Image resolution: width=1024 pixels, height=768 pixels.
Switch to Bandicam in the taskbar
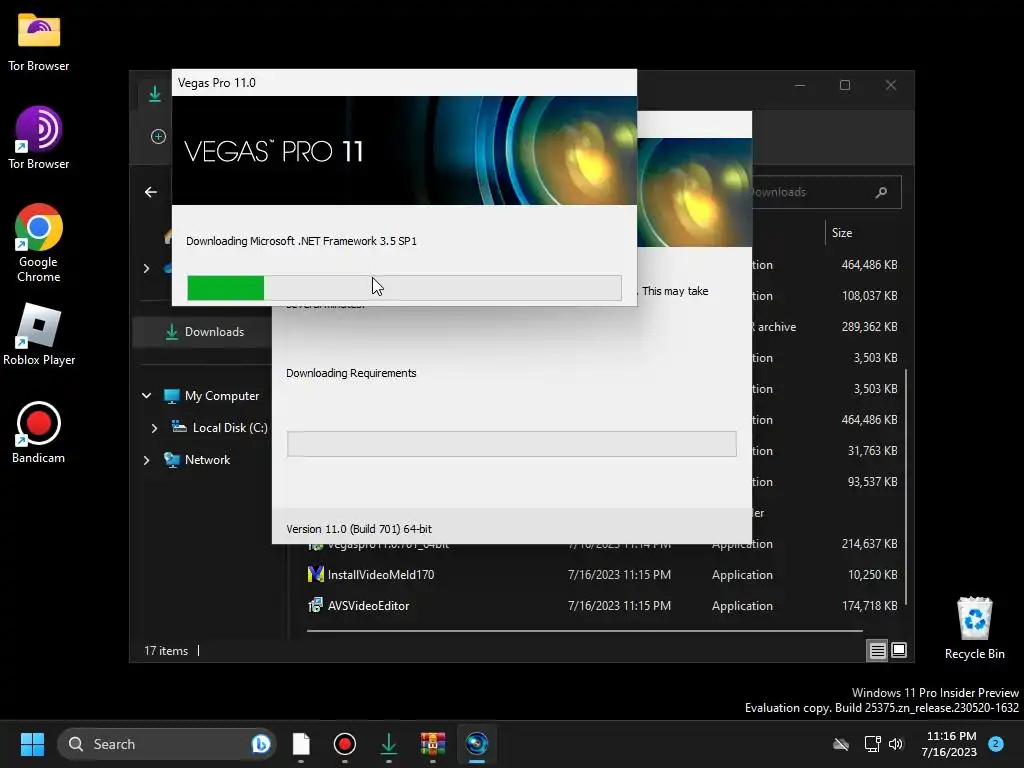345,744
